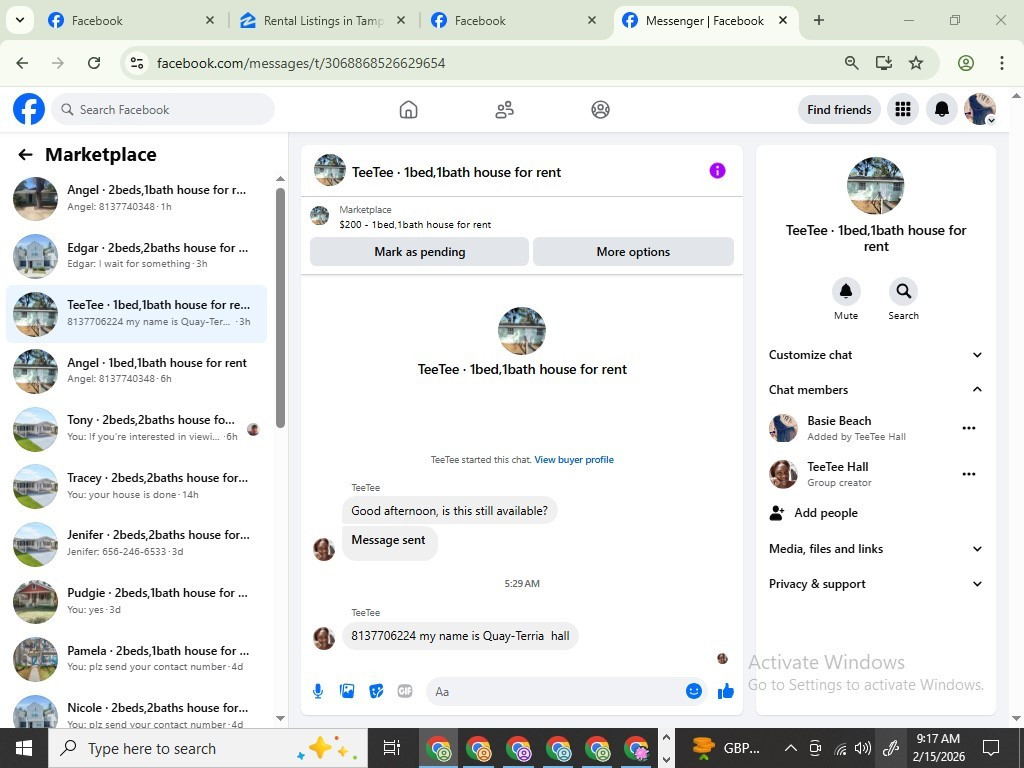Open the GIF picker icon
The height and width of the screenshot is (768, 1024).
pyautogui.click(x=405, y=691)
